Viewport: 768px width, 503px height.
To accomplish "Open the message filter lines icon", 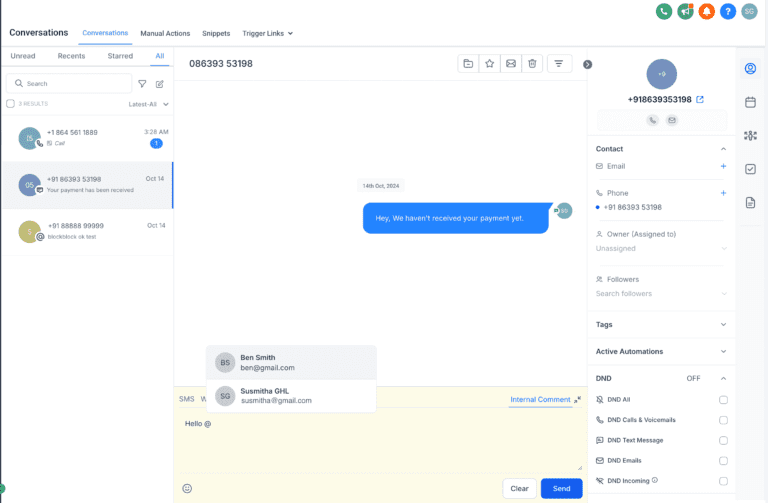I will coord(559,64).
